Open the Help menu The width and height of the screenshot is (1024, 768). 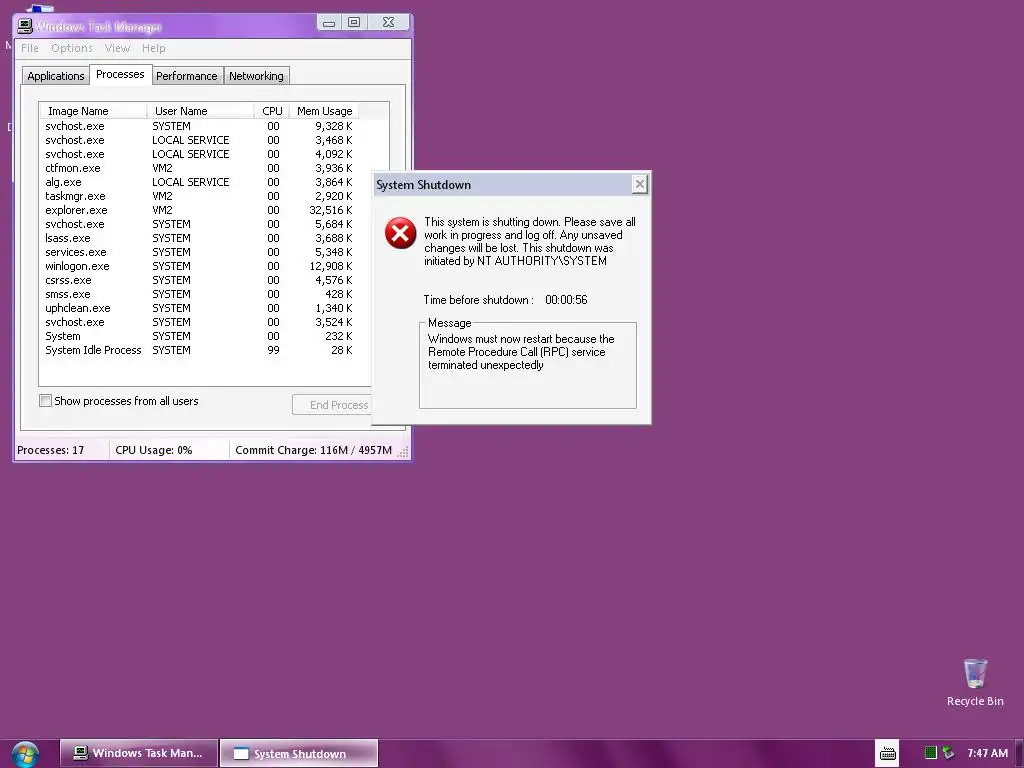(153, 48)
